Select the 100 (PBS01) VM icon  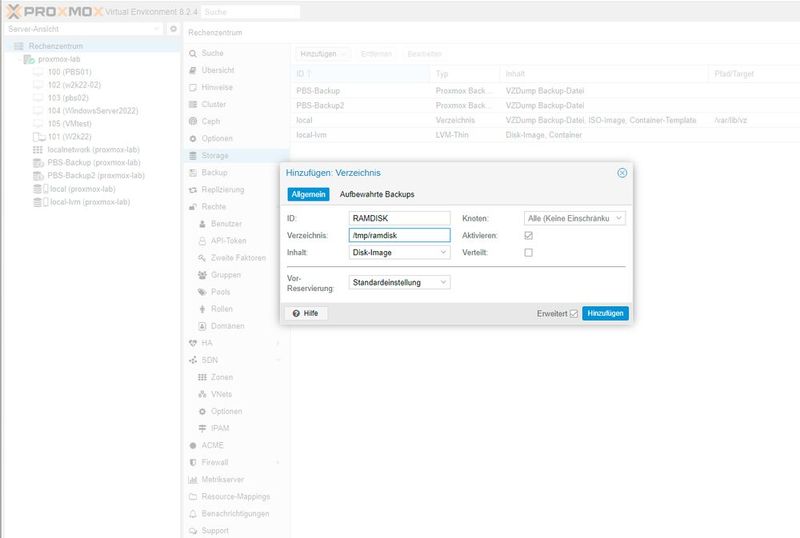[x=38, y=72]
